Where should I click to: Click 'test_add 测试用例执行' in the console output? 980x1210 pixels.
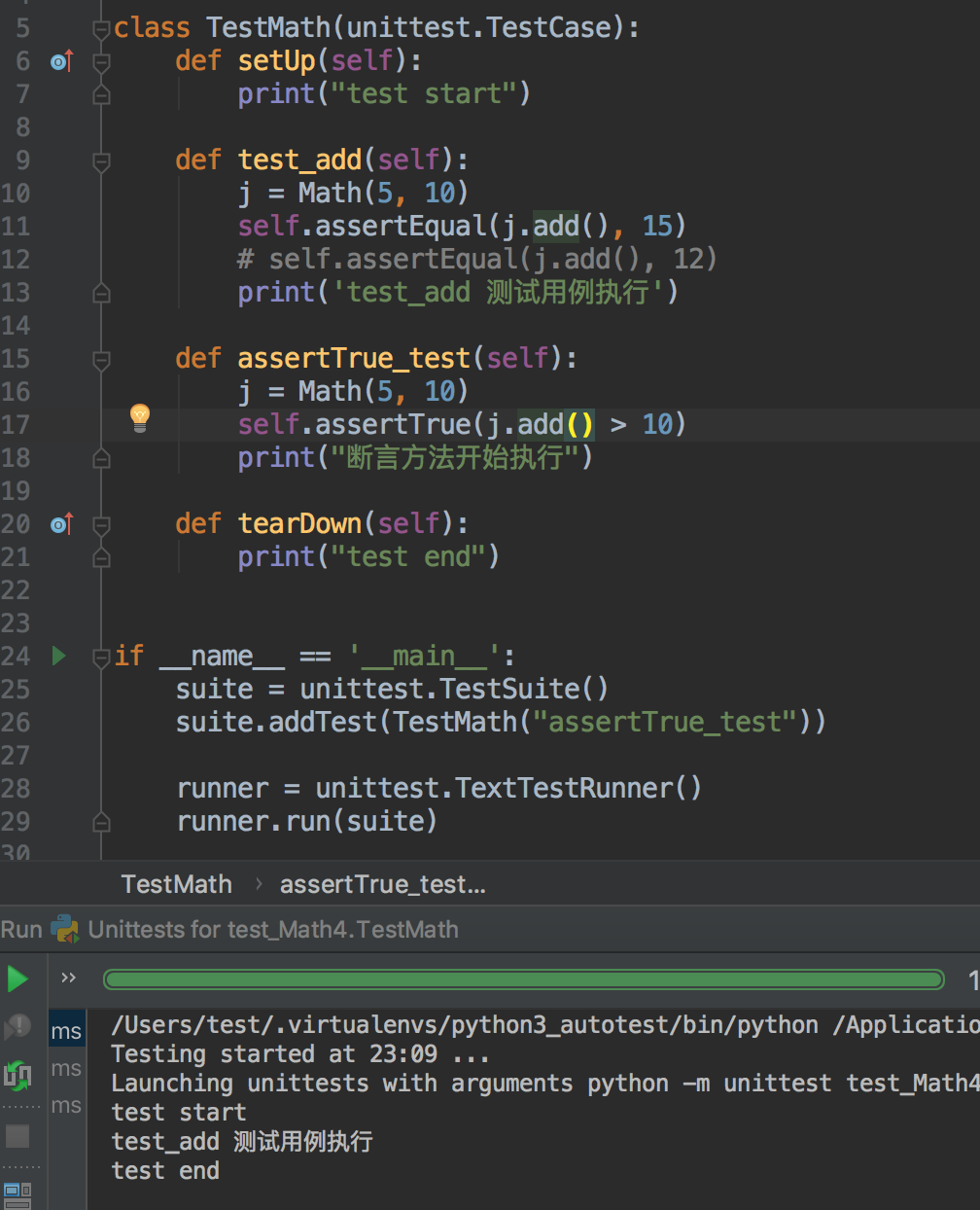click(x=242, y=1141)
